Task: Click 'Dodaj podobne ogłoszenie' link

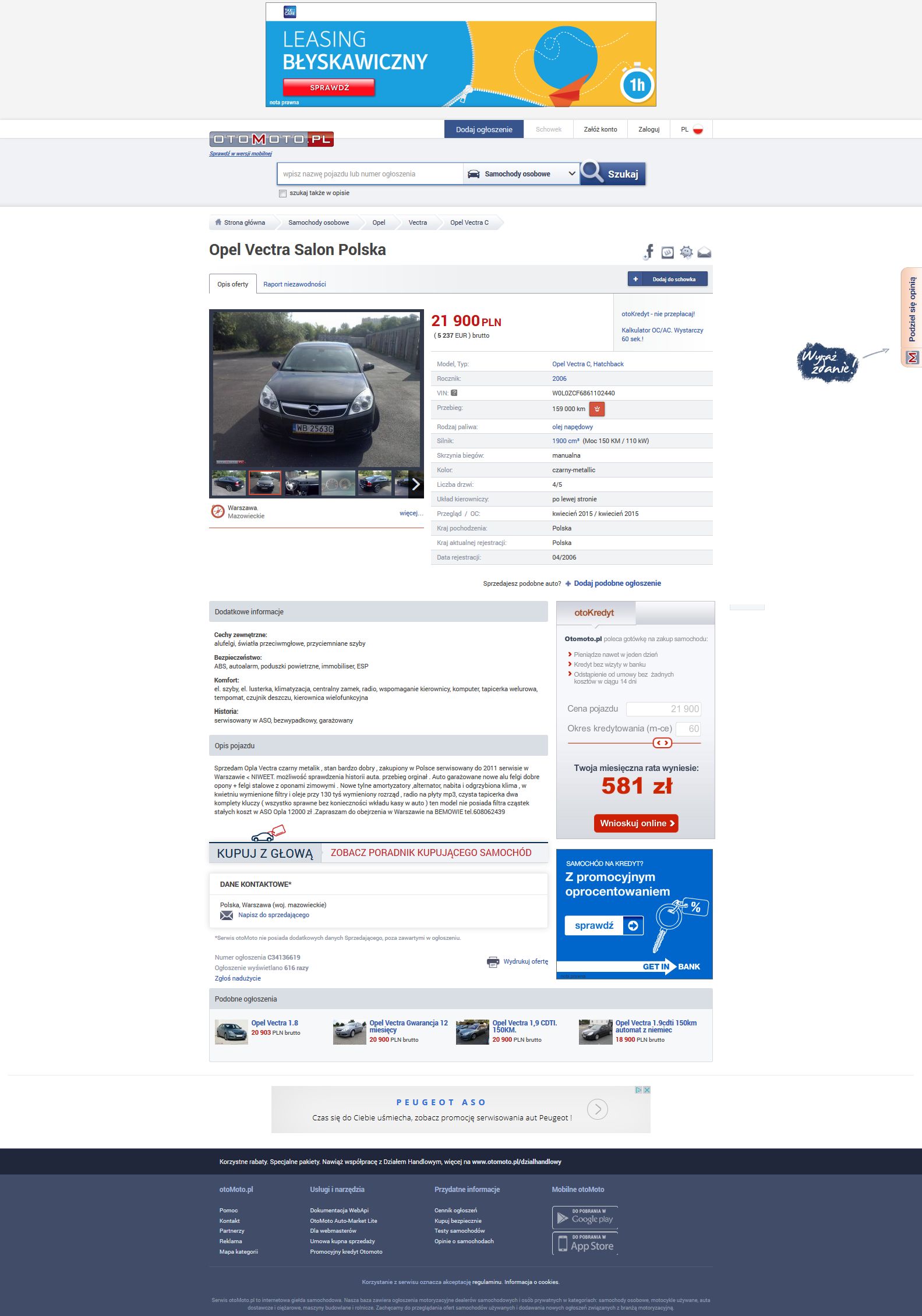Action: 617,583
